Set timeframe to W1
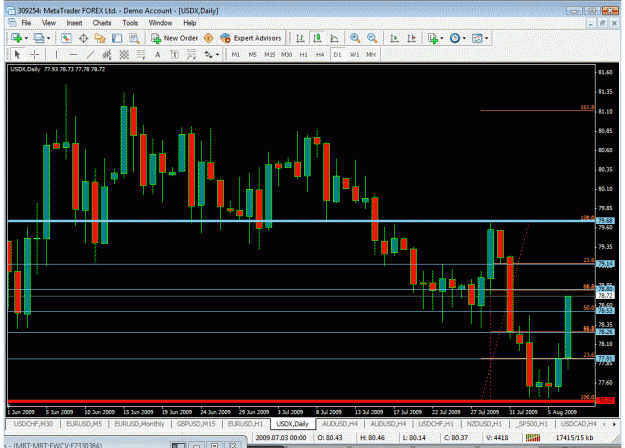The image size is (625, 448). pyautogui.click(x=354, y=55)
